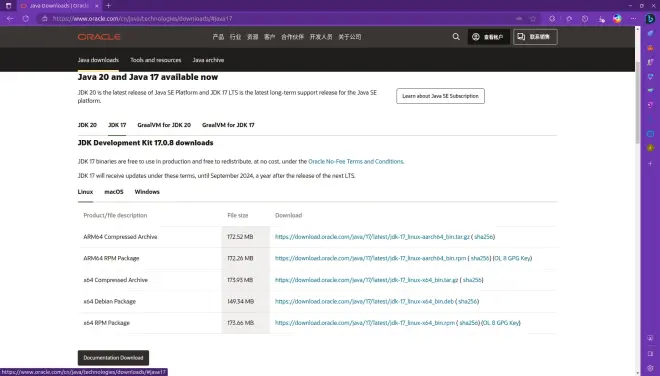Viewport: 660px width, 376px height.
Task: Open the 开发人员 menu
Action: pyautogui.click(x=321, y=37)
